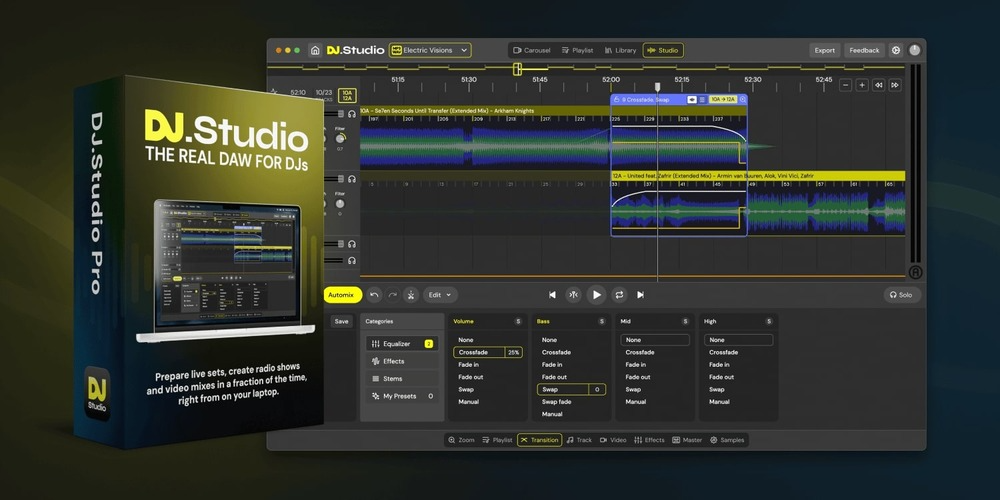
Task: Open the Electric Visions project dropdown
Action: click(430, 50)
